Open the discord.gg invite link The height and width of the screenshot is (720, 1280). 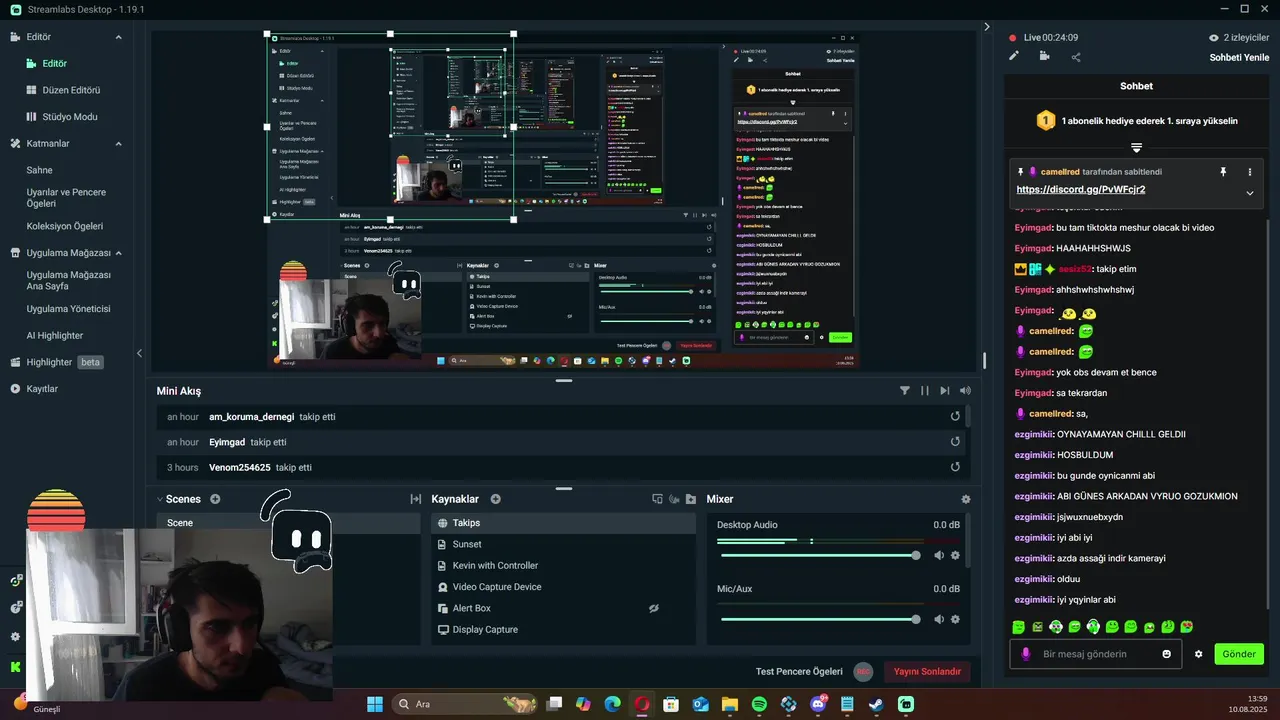(1080, 189)
